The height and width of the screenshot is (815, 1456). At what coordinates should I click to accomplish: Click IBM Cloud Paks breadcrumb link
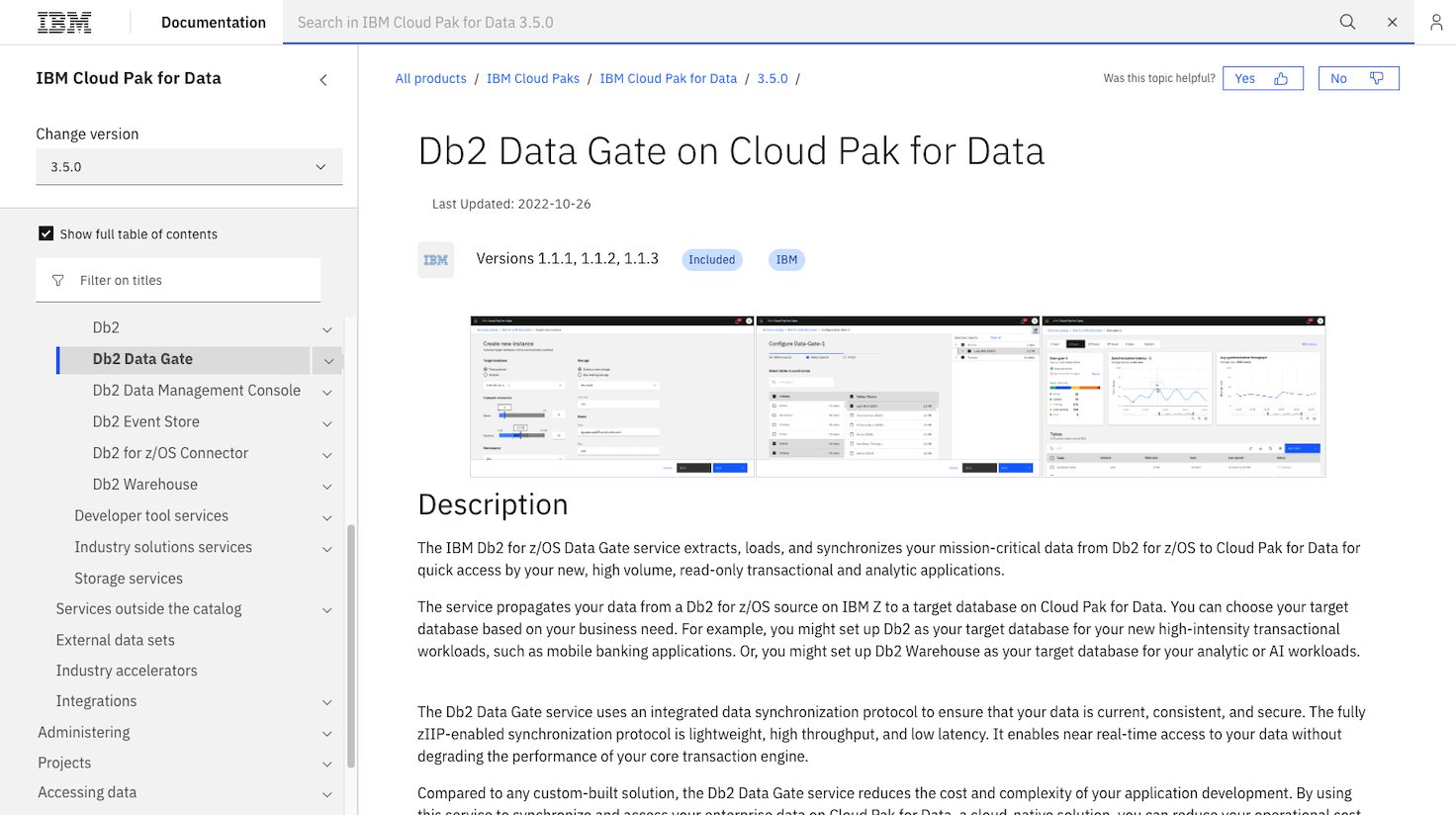533,79
